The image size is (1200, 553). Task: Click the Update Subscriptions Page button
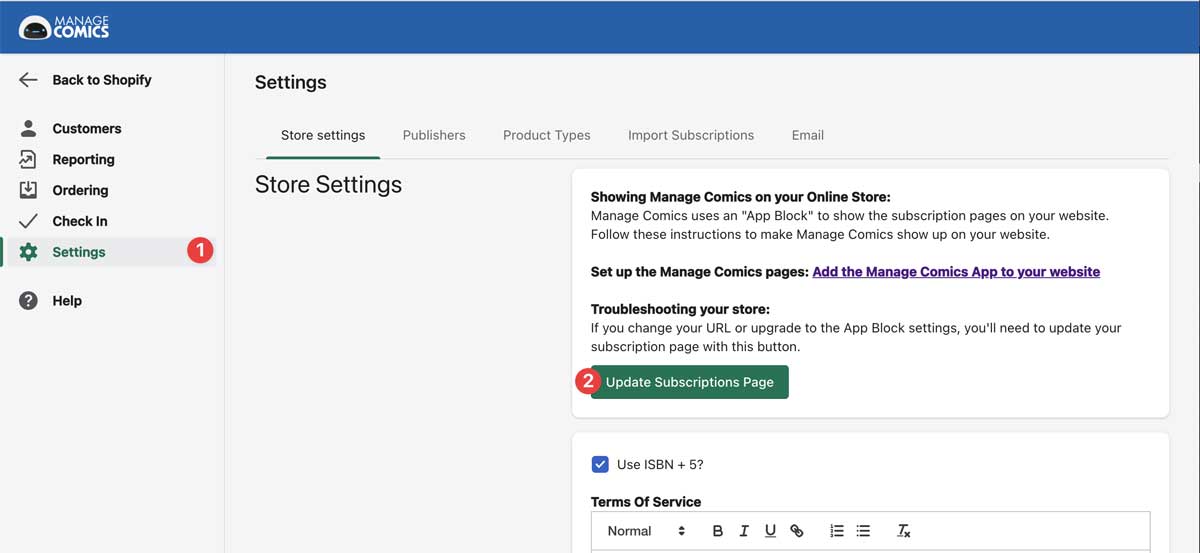pos(689,382)
